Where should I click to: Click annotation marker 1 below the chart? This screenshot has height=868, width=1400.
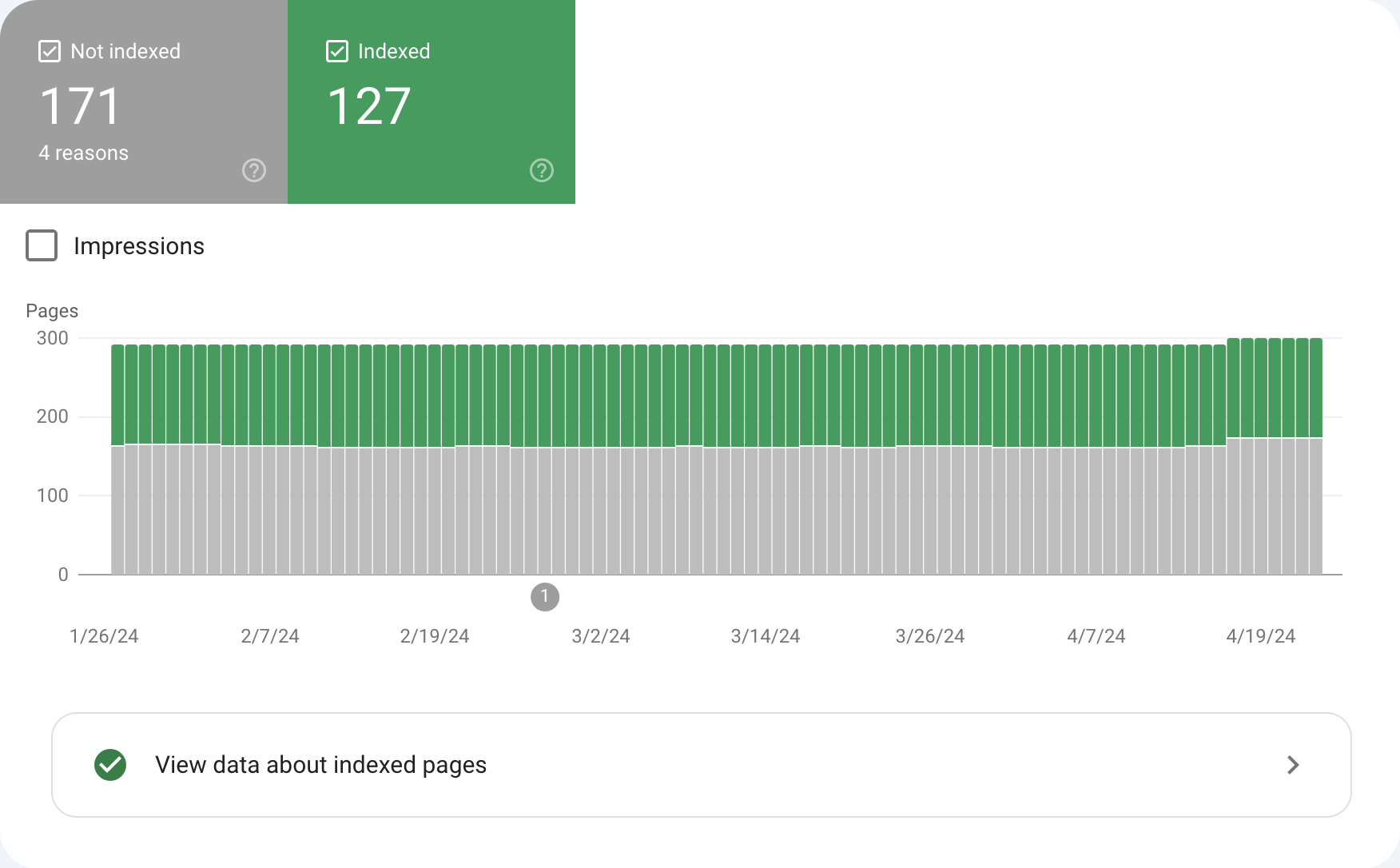tap(545, 596)
